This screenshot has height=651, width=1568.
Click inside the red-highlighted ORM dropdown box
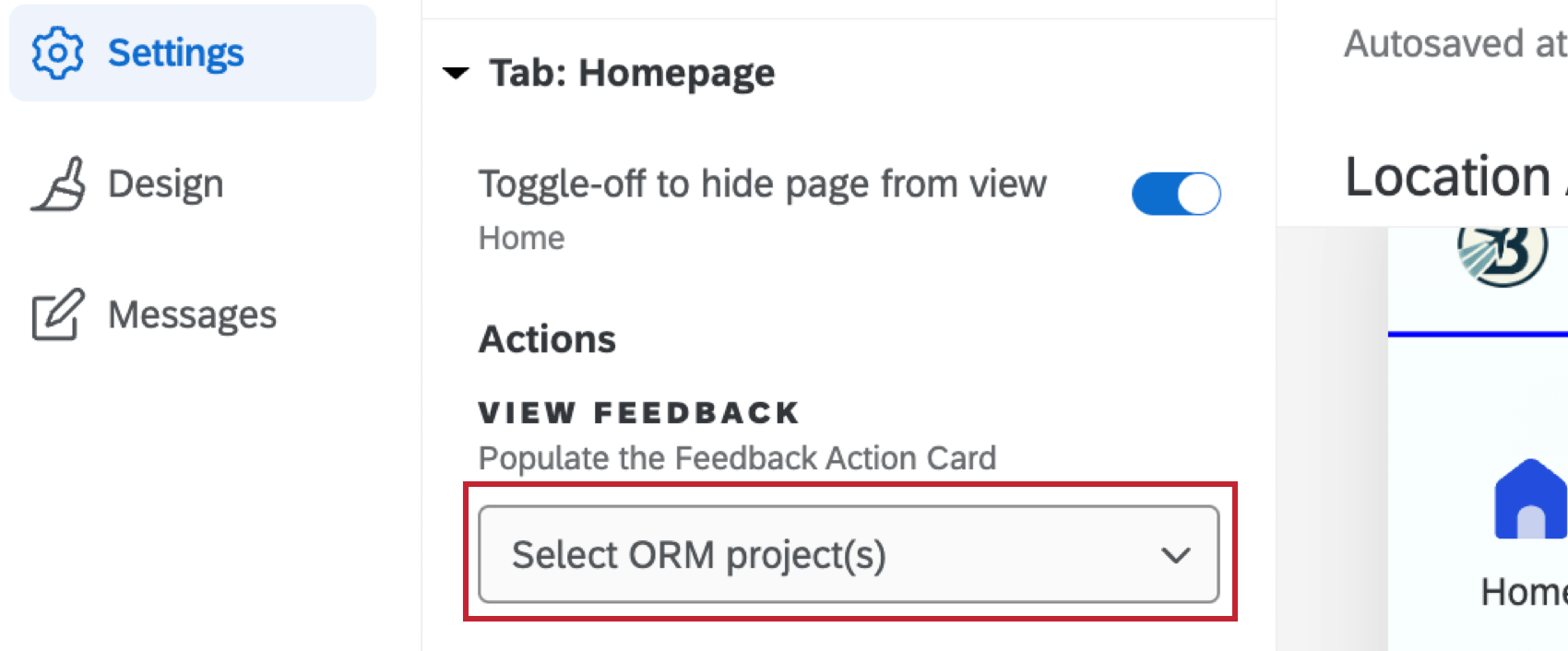pos(849,555)
